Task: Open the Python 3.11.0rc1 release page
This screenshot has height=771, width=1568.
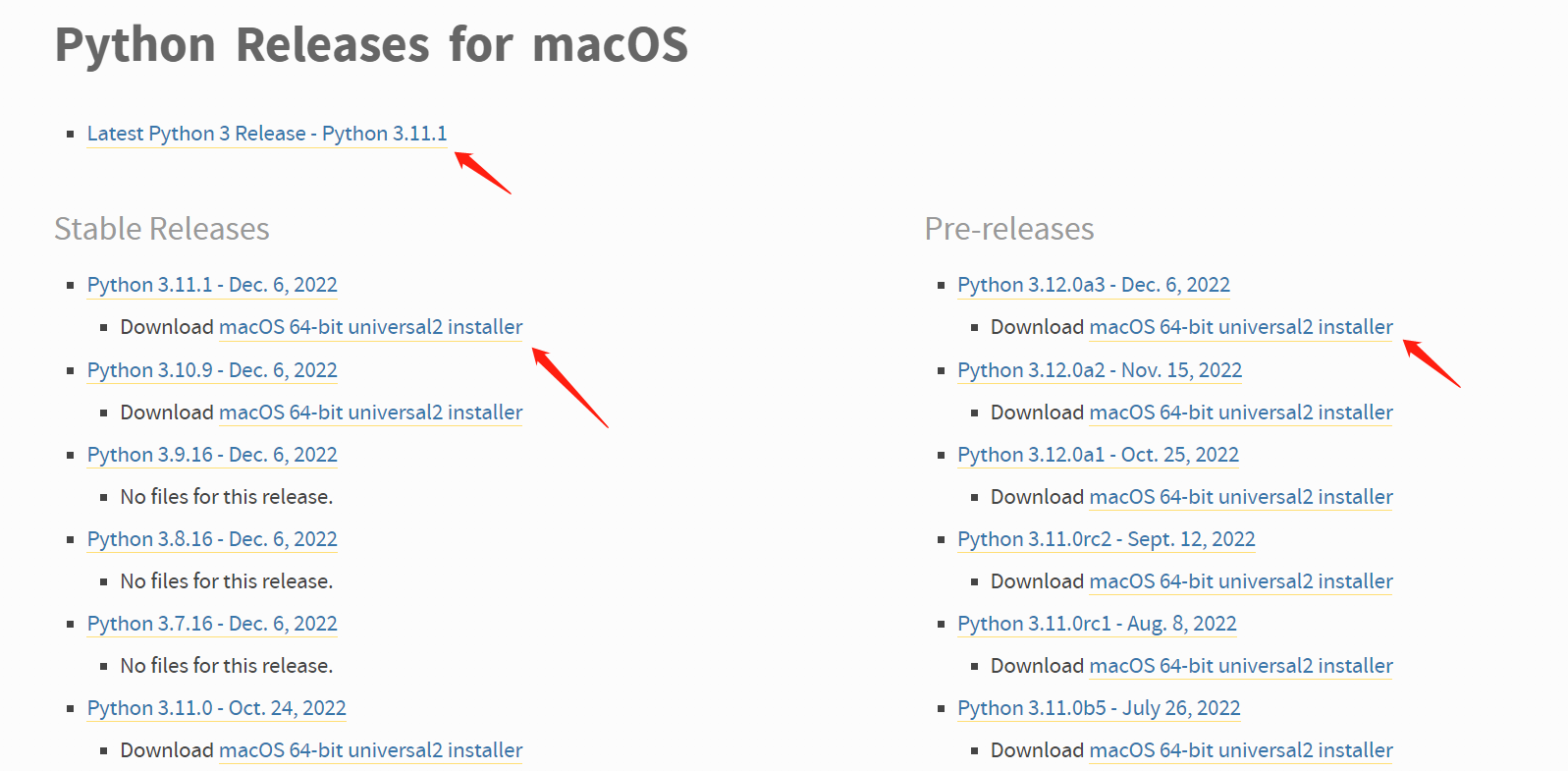Action: click(1097, 624)
